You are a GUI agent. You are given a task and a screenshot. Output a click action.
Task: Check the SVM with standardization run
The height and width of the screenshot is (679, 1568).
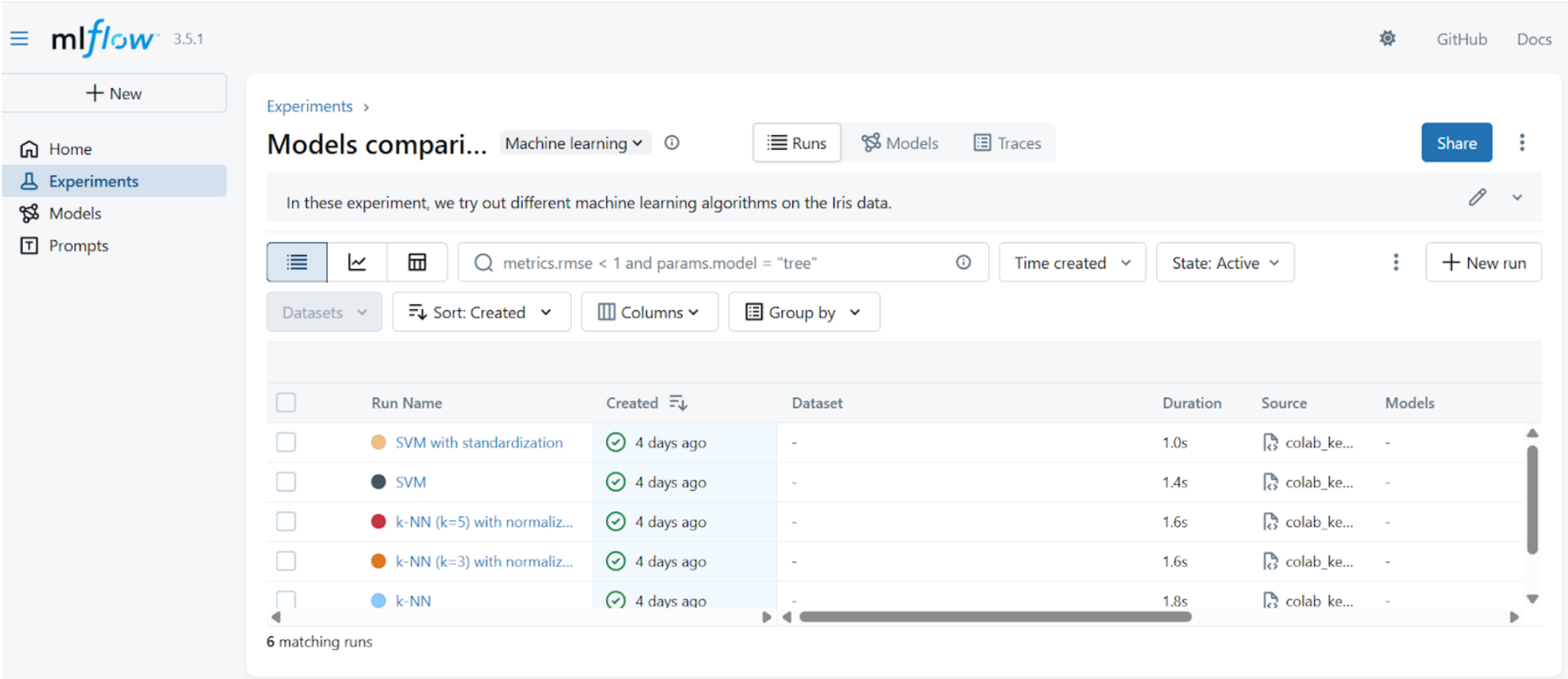[x=286, y=442]
